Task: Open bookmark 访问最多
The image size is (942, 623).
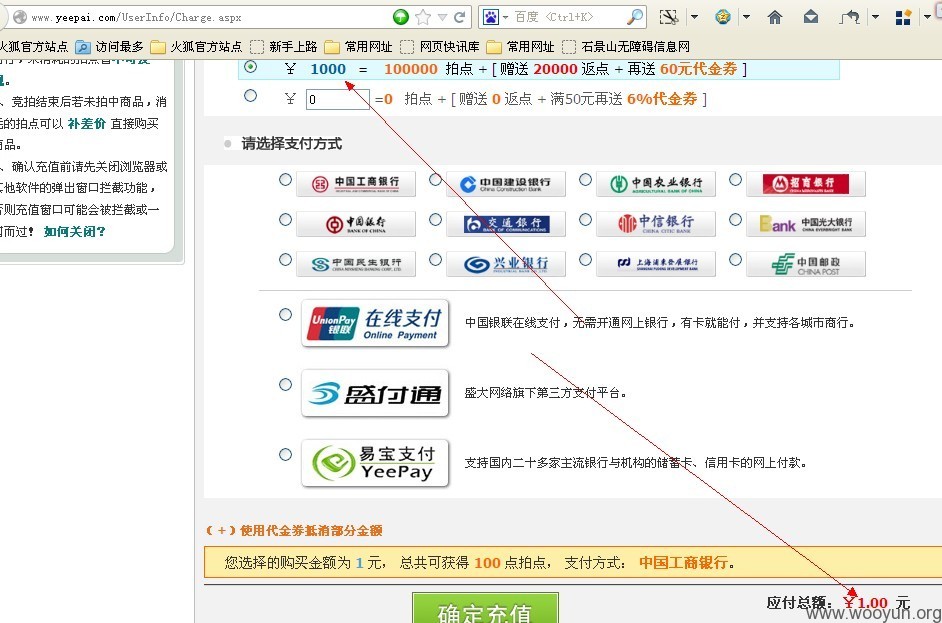Action: [x=109, y=46]
